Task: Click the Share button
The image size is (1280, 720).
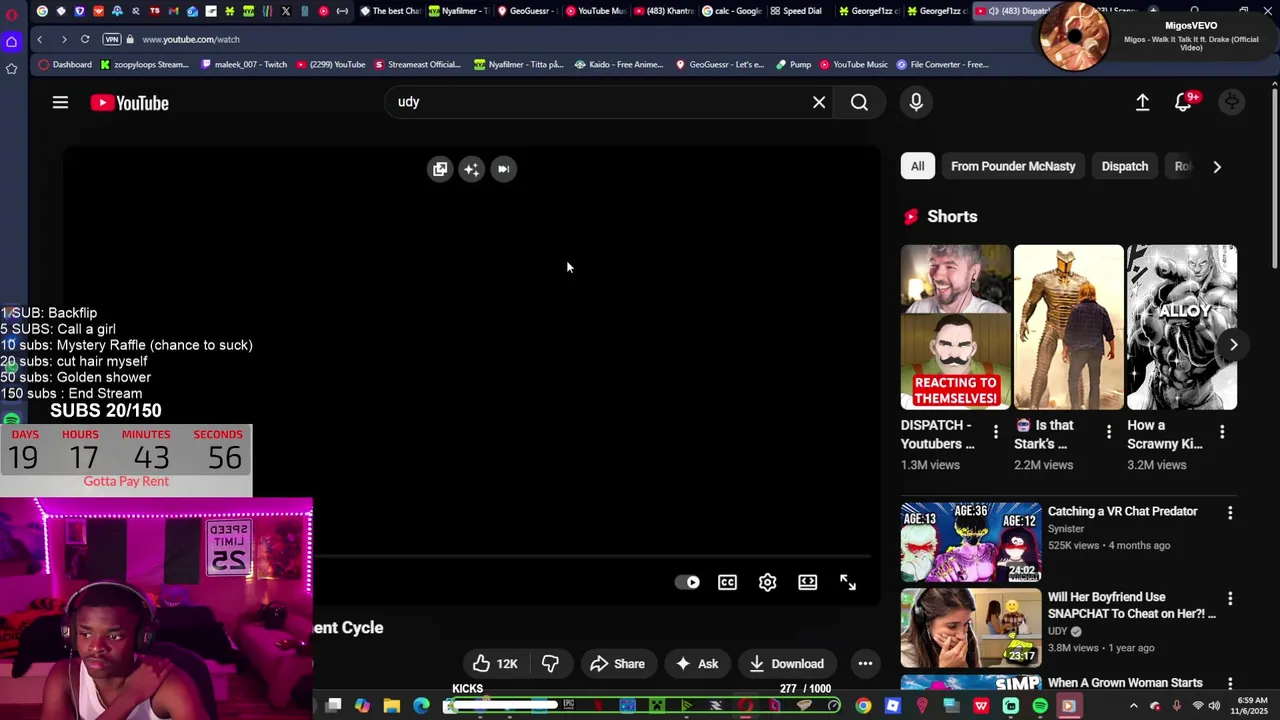Action: pyautogui.click(x=617, y=664)
